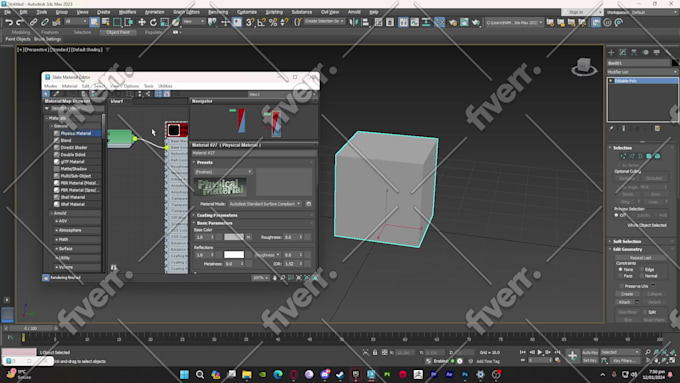Viewport: 680px width, 383px height.
Task: Open the Modifier List dropdown
Action: click(642, 72)
